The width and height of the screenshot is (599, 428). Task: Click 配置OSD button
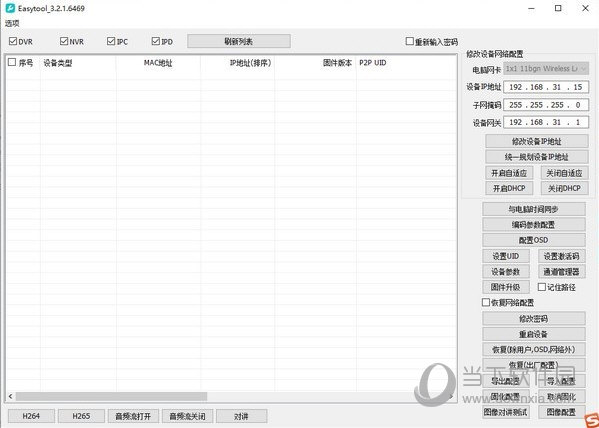click(x=534, y=240)
